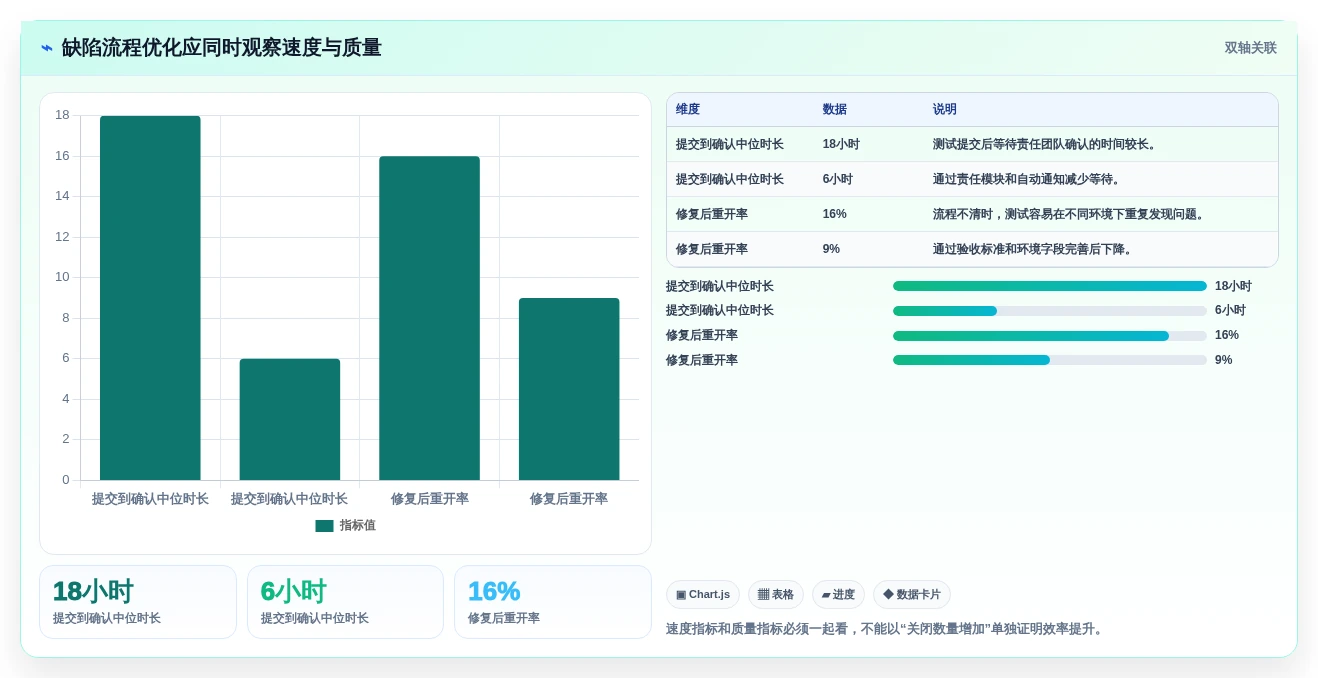Open the 16% 修复后重开率 stat card

(553, 602)
